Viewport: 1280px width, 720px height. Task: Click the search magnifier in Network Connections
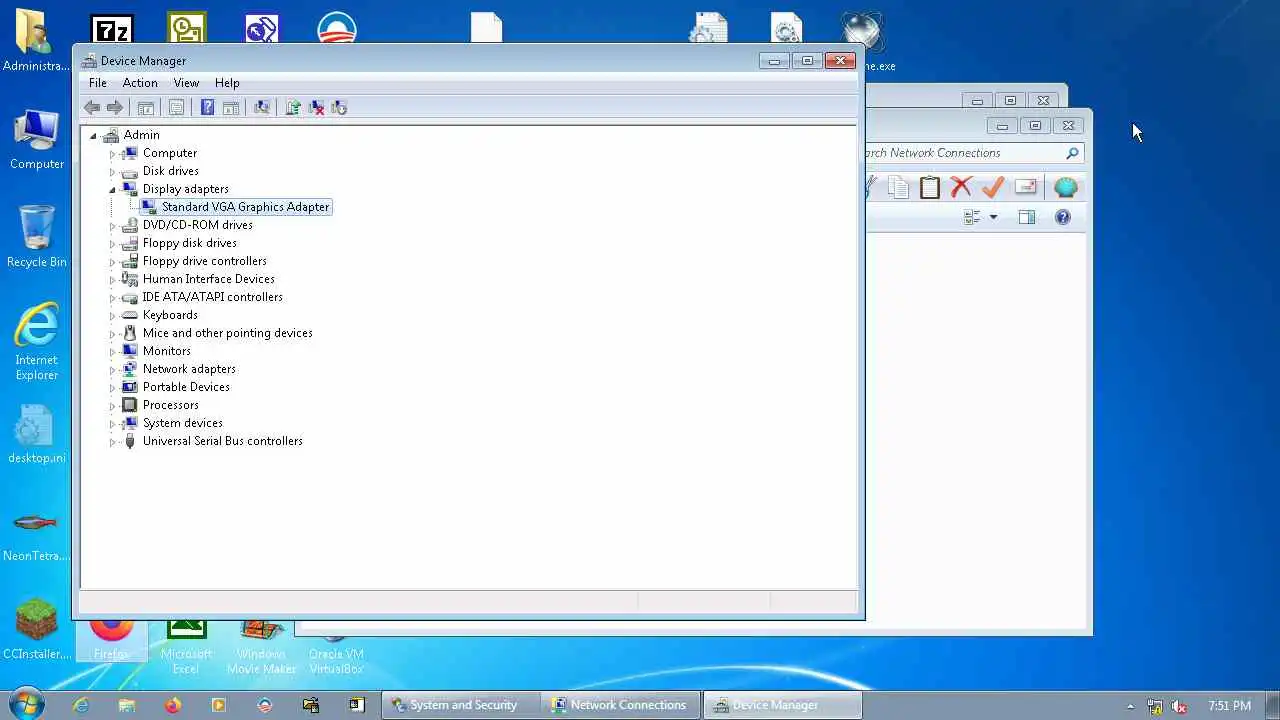1072,153
